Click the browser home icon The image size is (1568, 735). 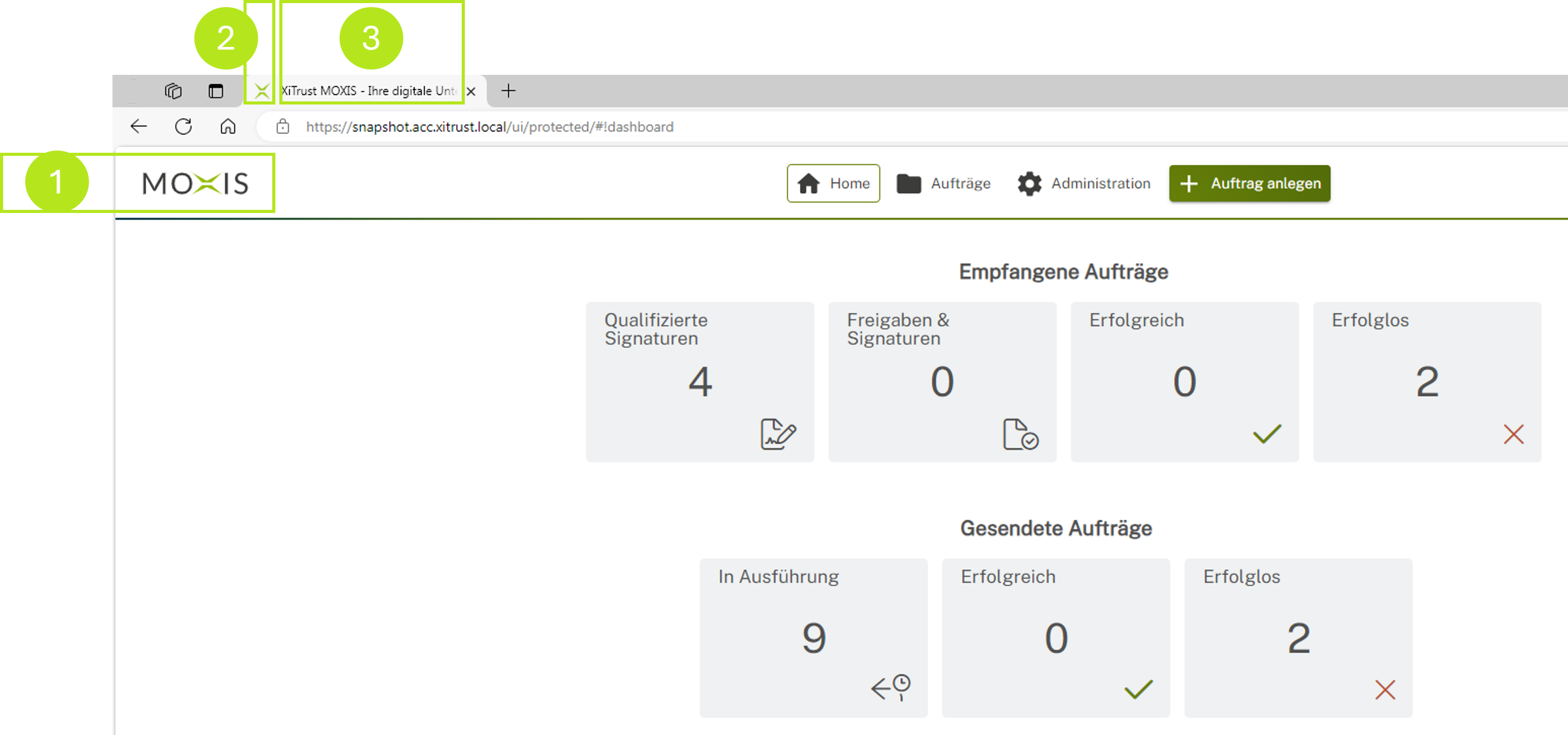point(228,126)
